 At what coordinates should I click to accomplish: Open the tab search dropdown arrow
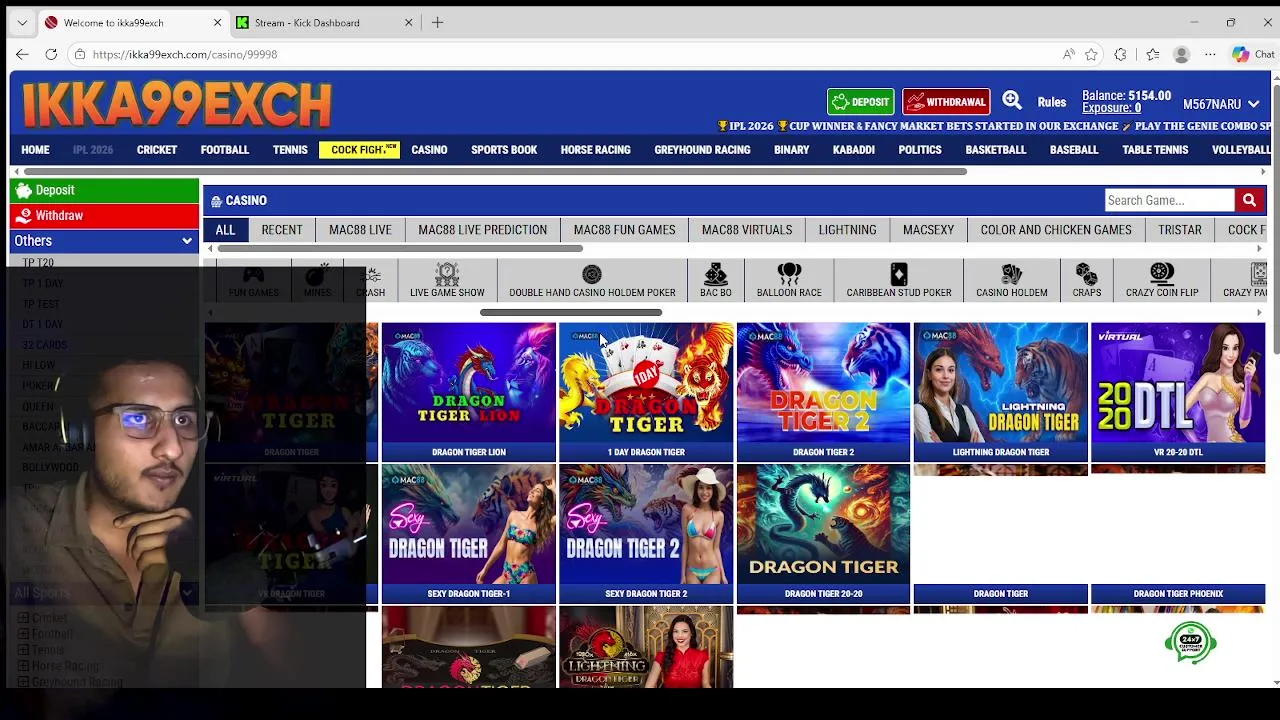point(22,22)
